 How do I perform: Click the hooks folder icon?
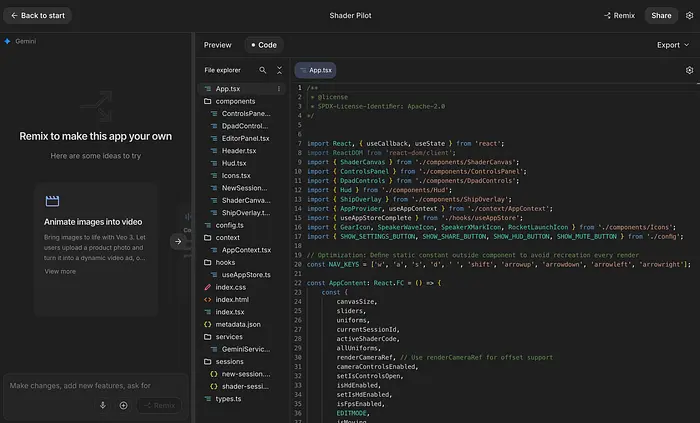(x=208, y=262)
